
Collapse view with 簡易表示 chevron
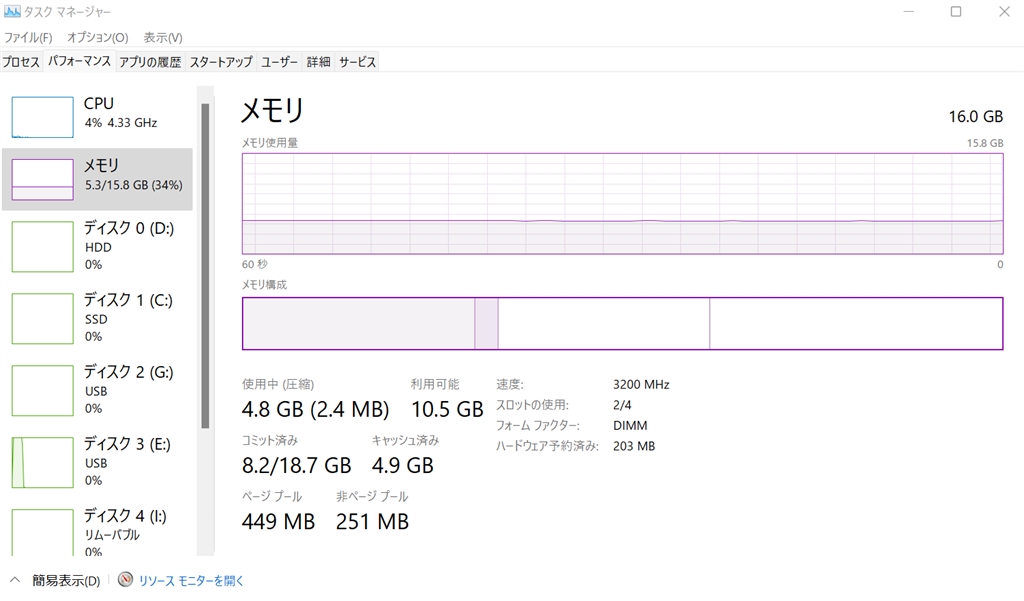pyautogui.click(x=15, y=580)
